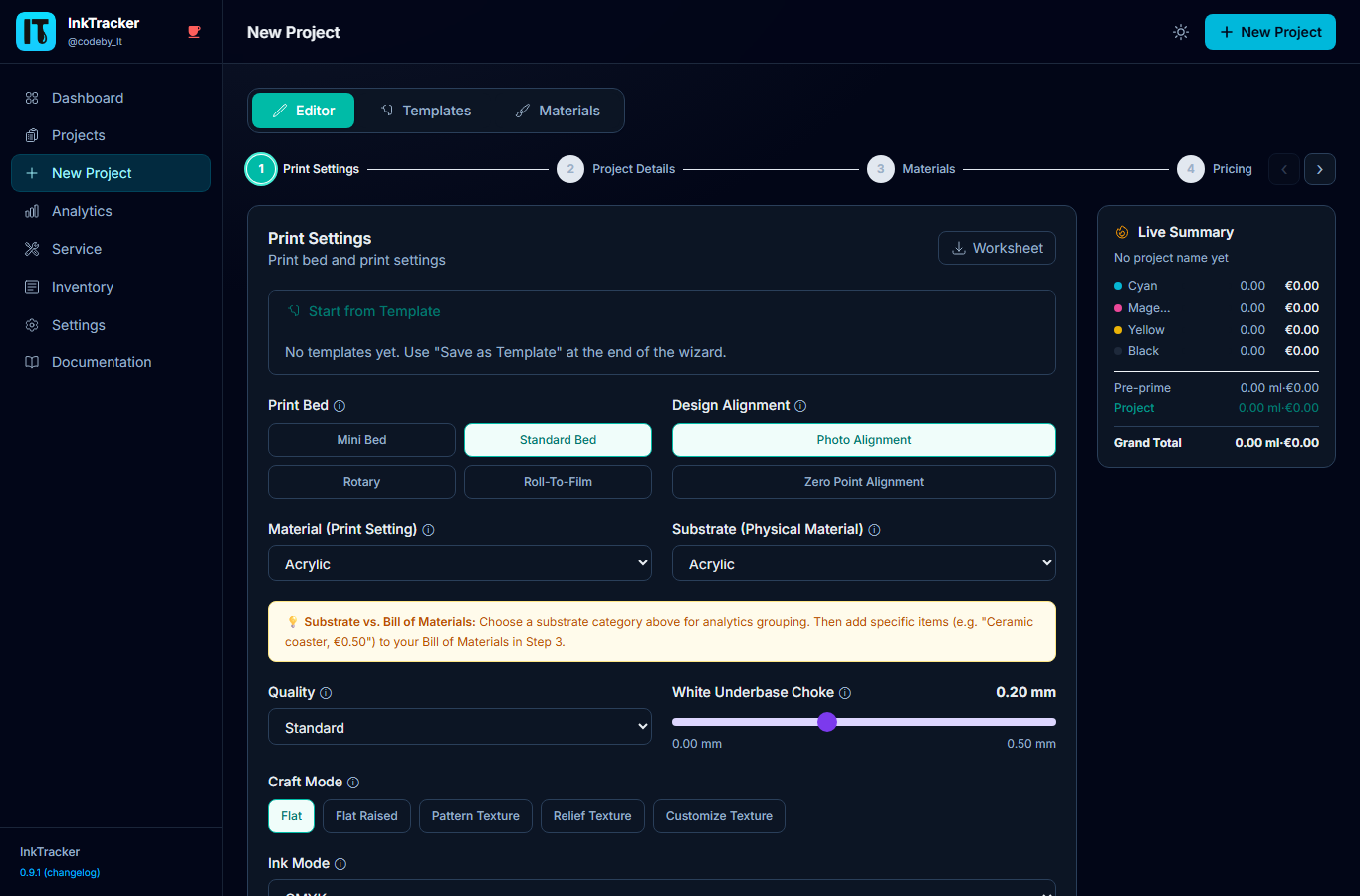Open Substrate (Physical Material) dropdown
Image resolution: width=1360 pixels, height=896 pixels.
[x=864, y=563]
